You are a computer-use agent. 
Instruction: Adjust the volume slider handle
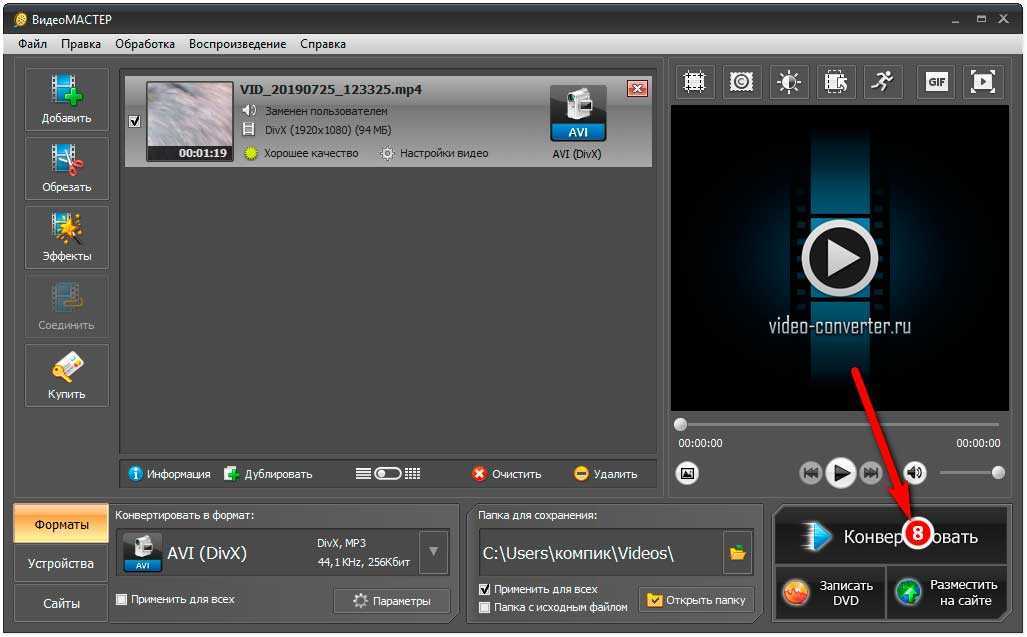[x=998, y=473]
